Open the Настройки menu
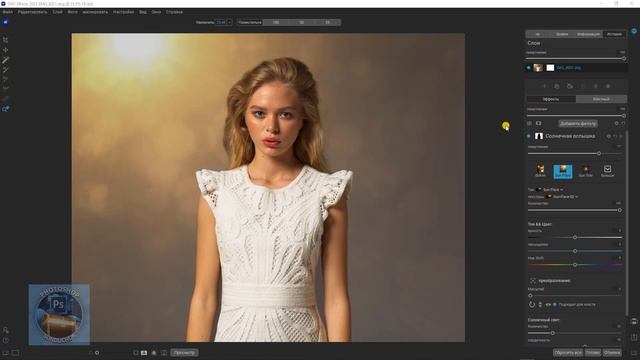The image size is (640, 360). (x=124, y=12)
